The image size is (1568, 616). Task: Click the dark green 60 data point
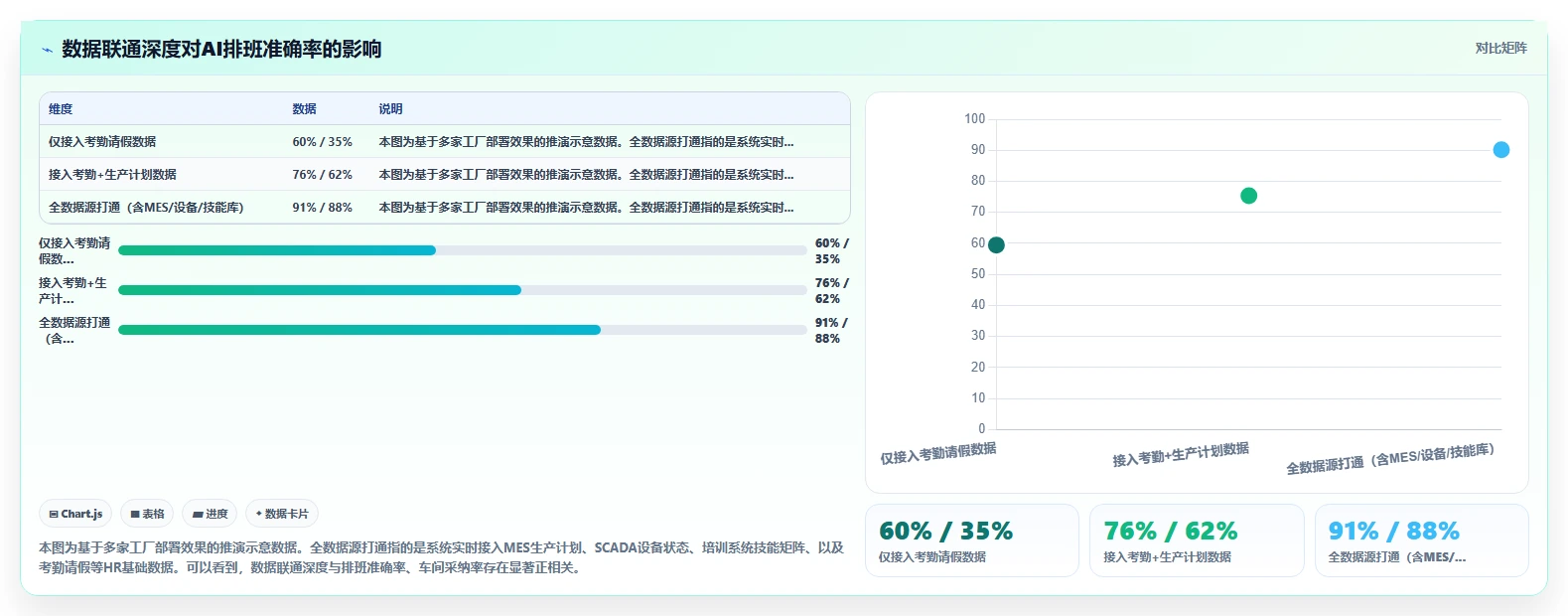[996, 244]
